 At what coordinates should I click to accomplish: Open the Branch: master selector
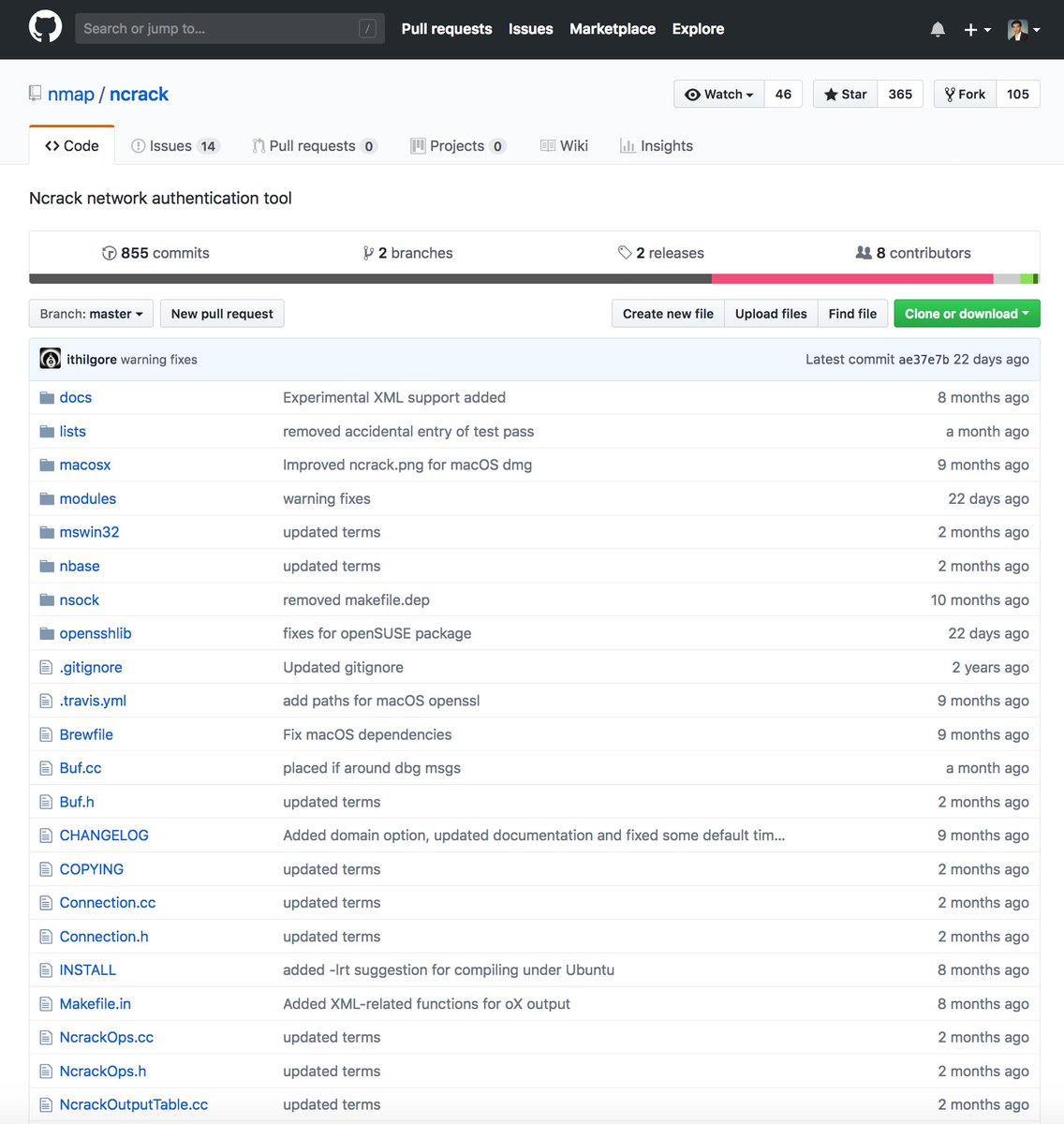point(92,314)
